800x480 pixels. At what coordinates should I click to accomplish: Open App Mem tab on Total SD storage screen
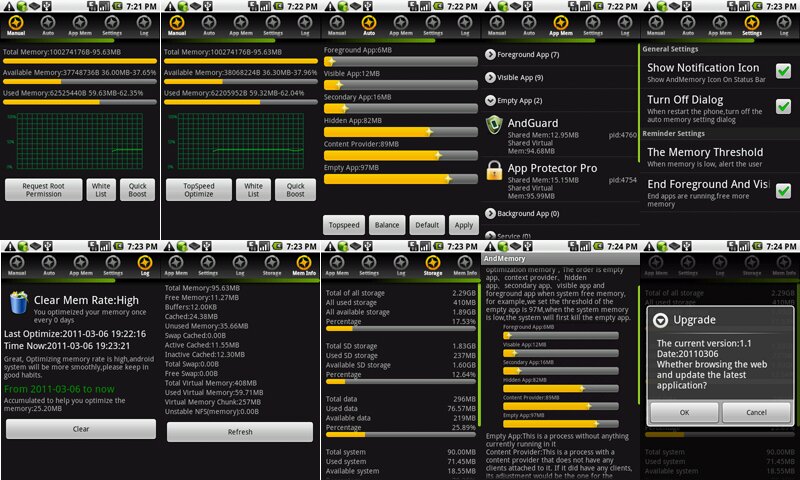(337, 266)
